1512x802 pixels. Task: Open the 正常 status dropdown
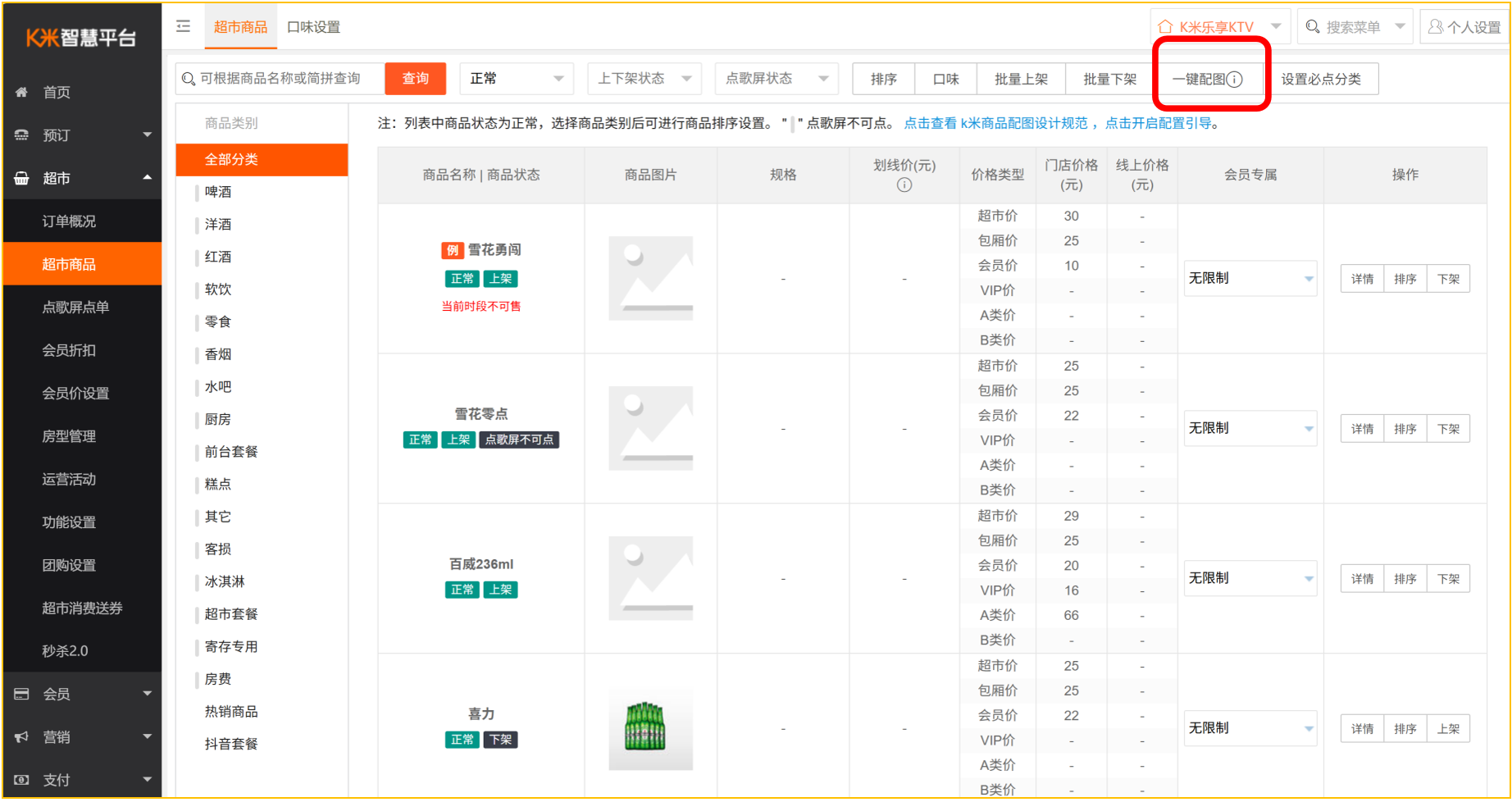[x=516, y=78]
